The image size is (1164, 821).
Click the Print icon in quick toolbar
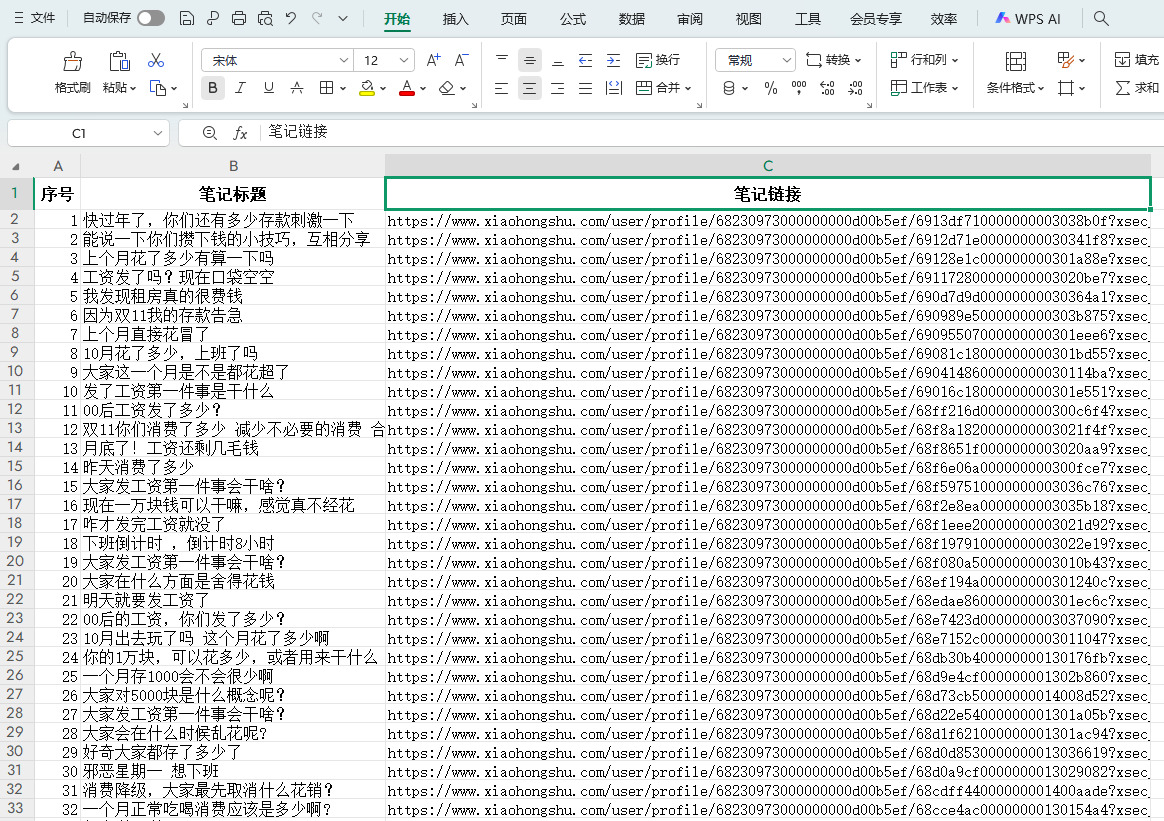[239, 18]
